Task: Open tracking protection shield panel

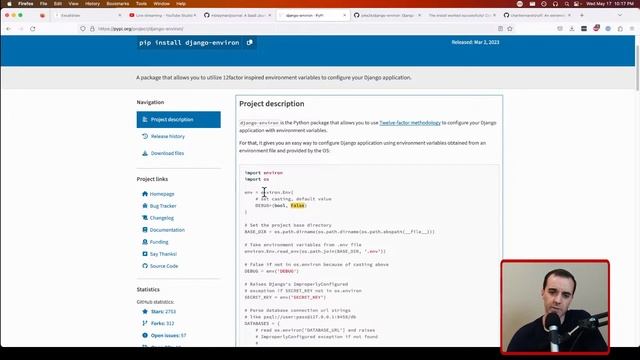Action: [x=83, y=29]
